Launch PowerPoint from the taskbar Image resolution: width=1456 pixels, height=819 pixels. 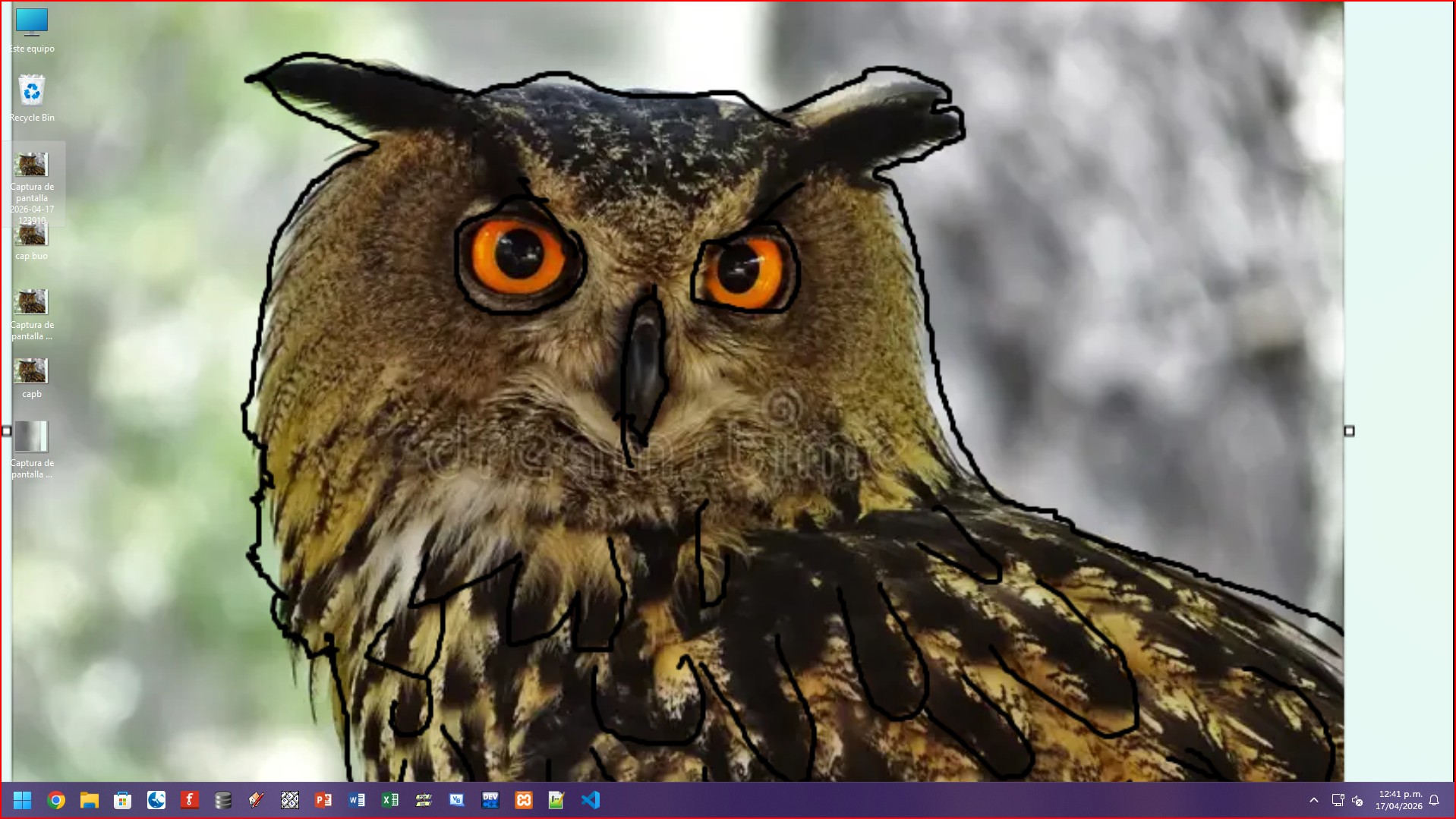(x=323, y=800)
